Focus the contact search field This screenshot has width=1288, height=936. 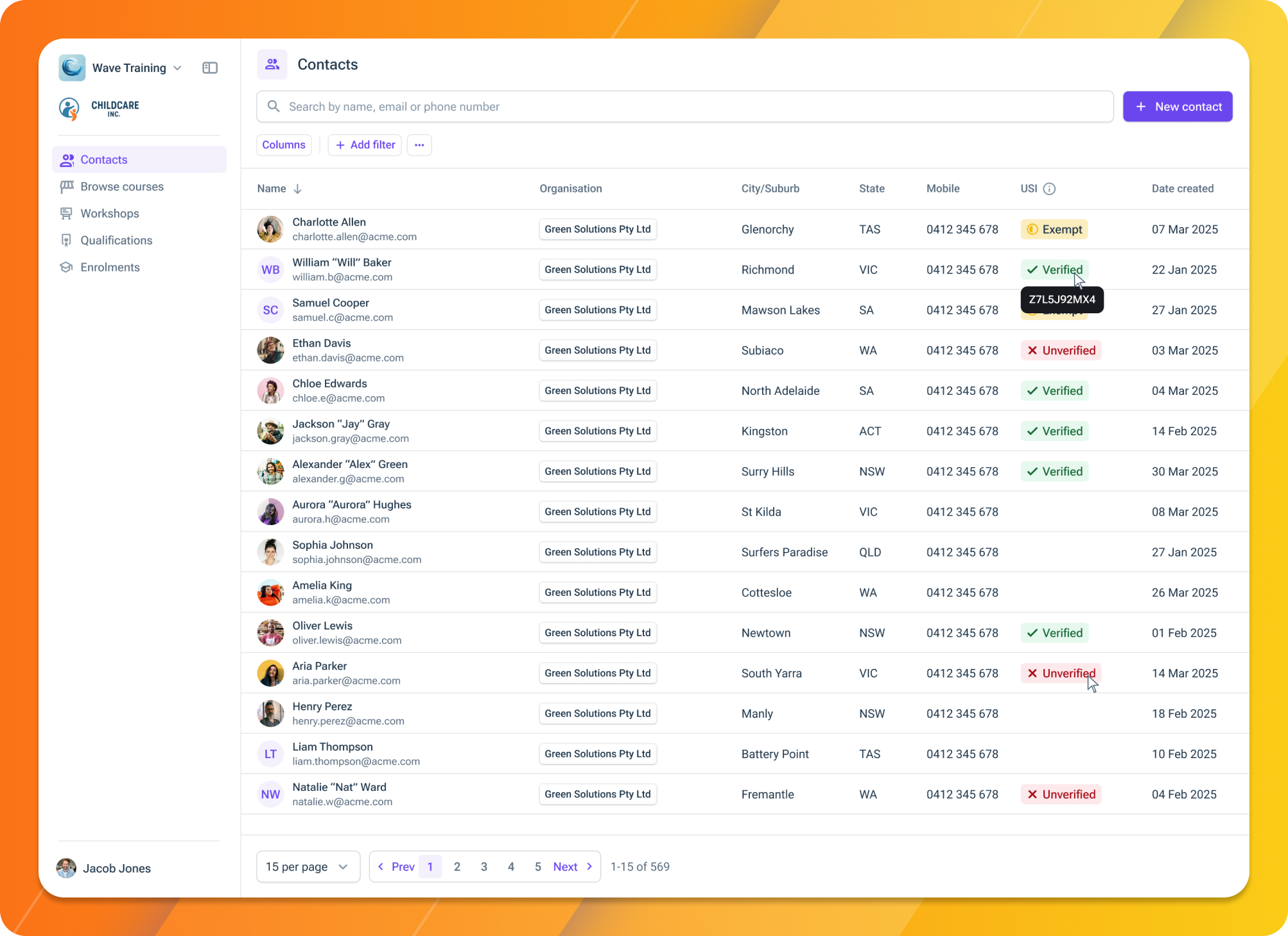(685, 107)
